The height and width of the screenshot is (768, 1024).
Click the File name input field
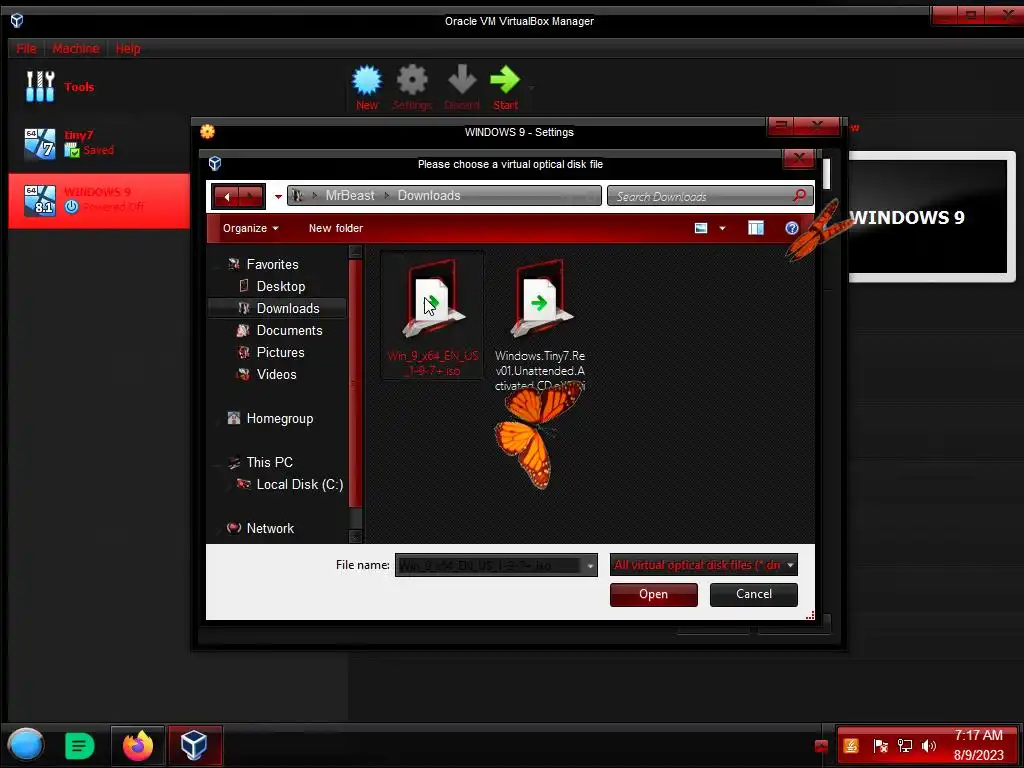point(489,565)
